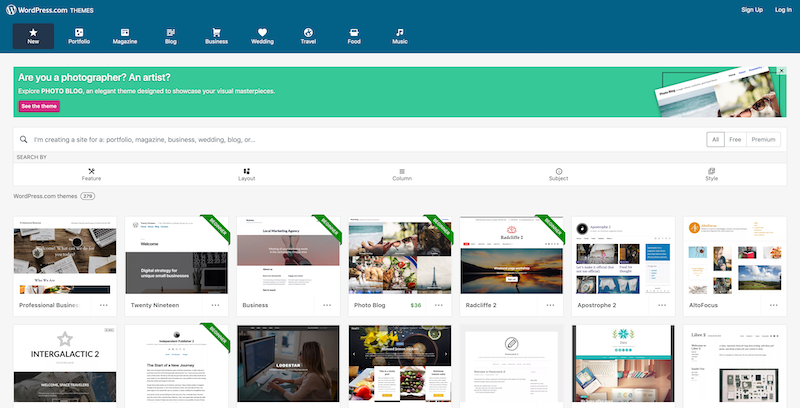The height and width of the screenshot is (408, 800).
Task: Open Independent Publisher 2 theme thumbnail
Action: [177, 364]
